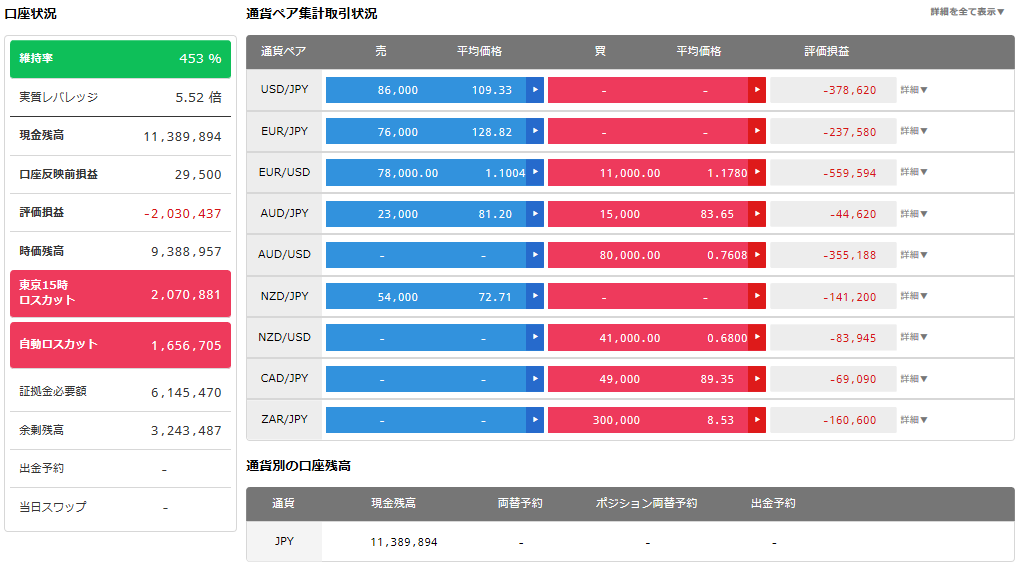Show all details with 詳細を全て表示
This screenshot has height=570, width=1026.
coord(967,12)
